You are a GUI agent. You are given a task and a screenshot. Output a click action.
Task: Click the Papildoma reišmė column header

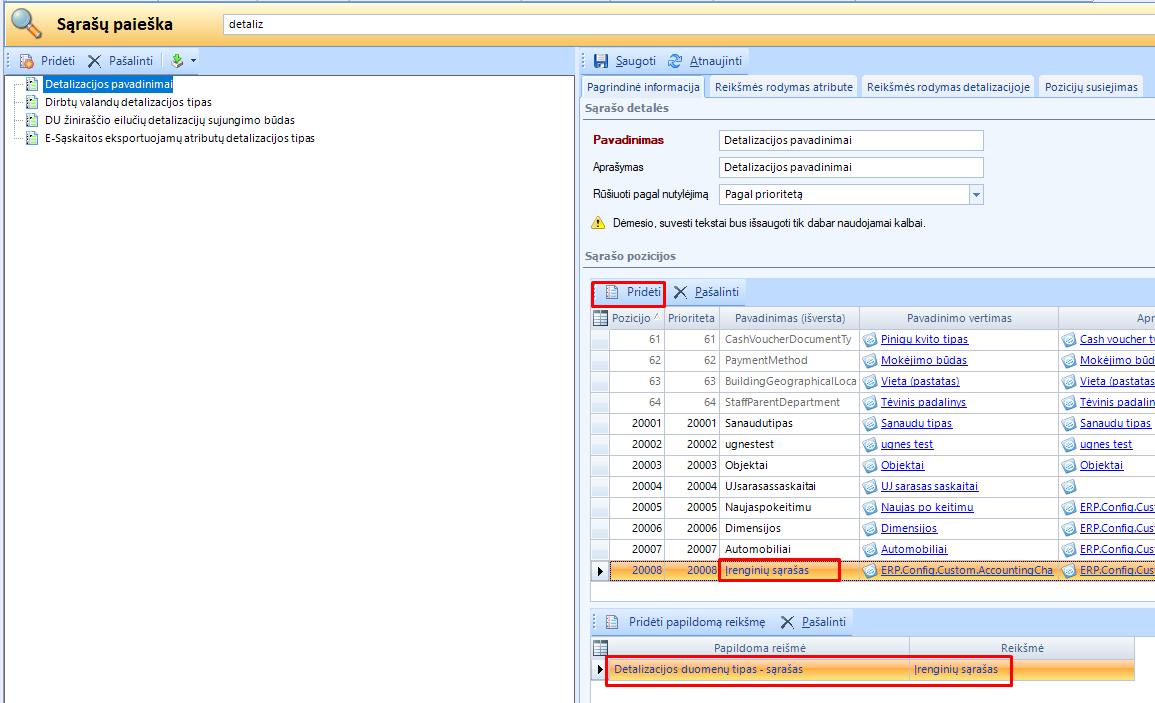[759, 648]
